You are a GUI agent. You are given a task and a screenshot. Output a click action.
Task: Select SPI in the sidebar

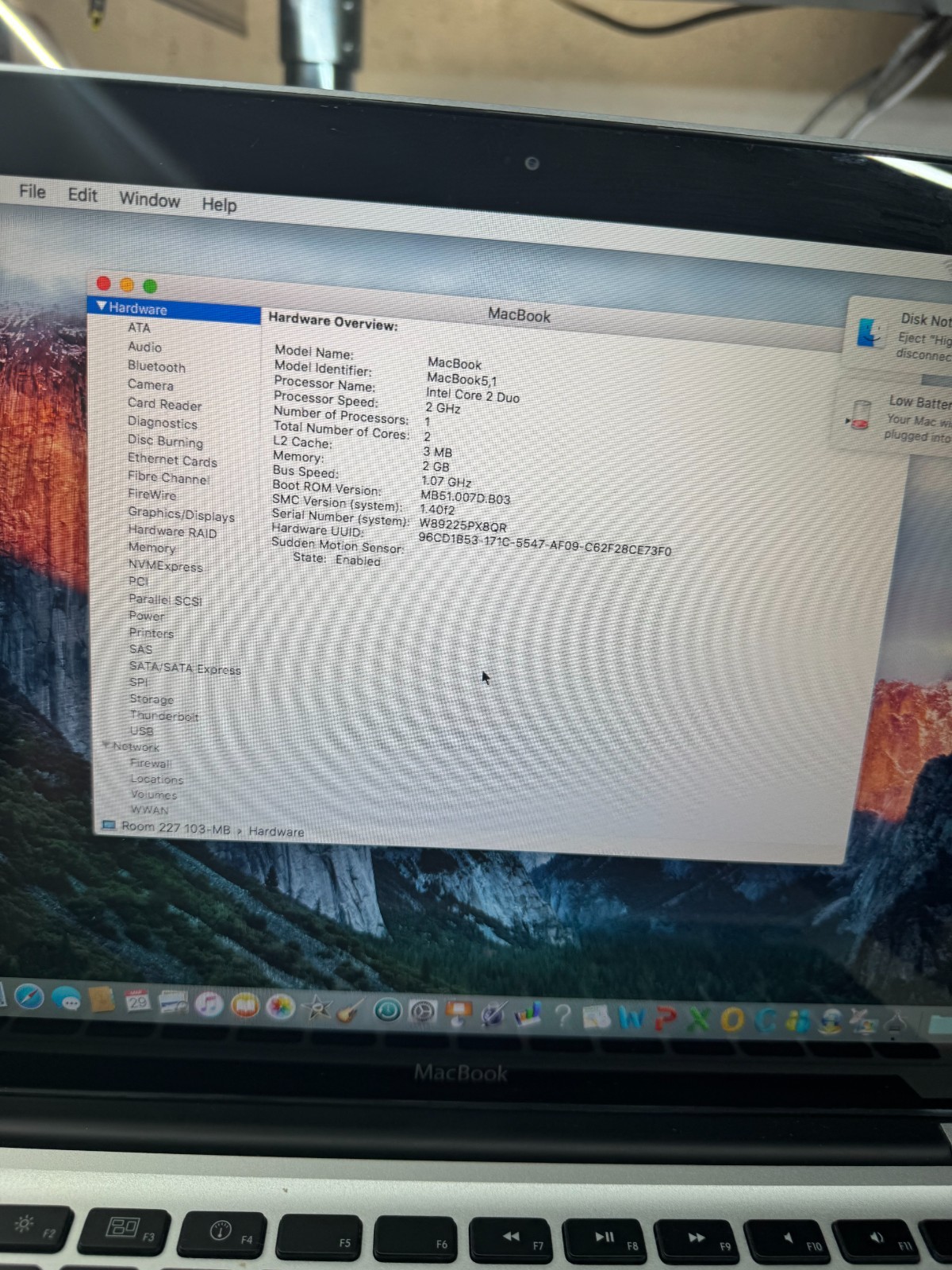(138, 682)
